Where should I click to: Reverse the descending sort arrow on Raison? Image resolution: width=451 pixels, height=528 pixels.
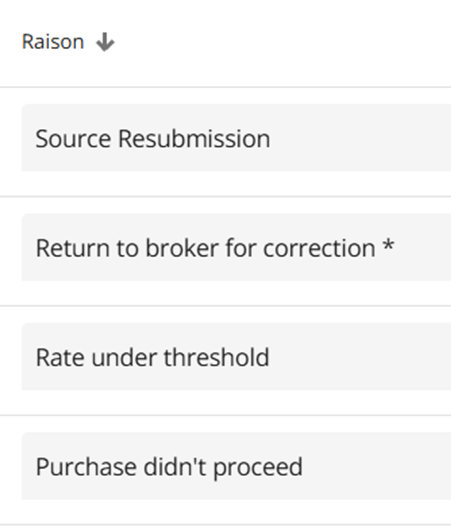tap(105, 42)
